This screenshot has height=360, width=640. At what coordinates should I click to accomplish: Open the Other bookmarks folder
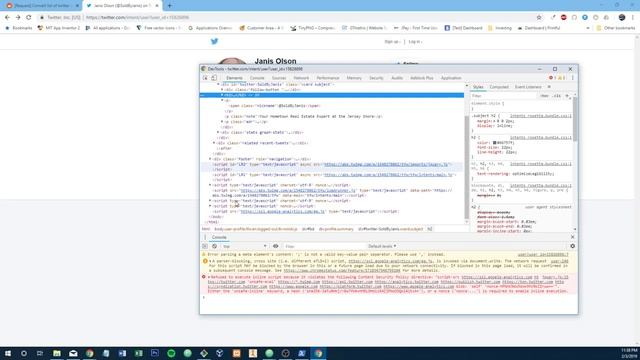tap(616, 28)
